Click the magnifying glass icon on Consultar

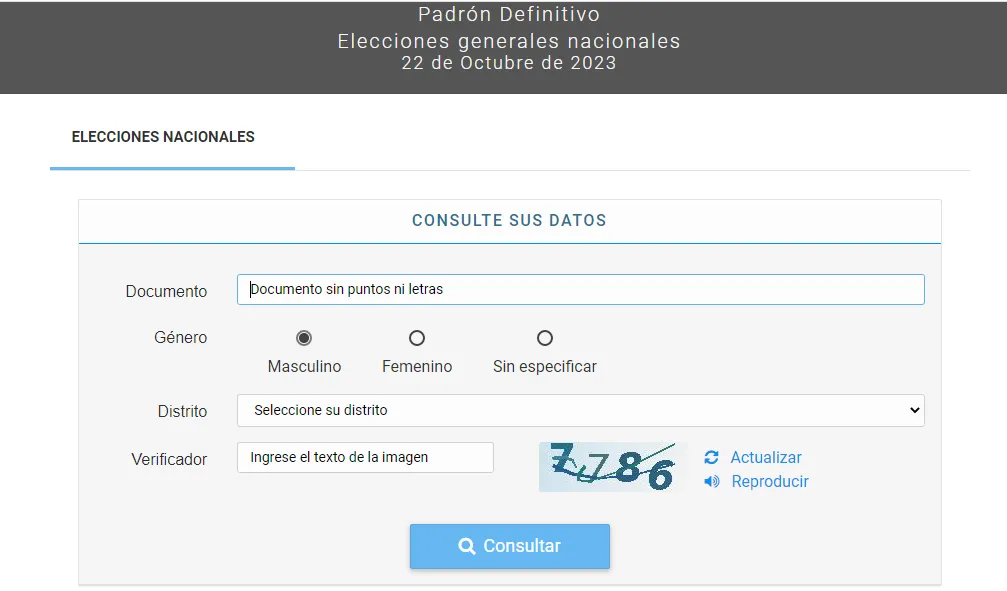pos(466,546)
